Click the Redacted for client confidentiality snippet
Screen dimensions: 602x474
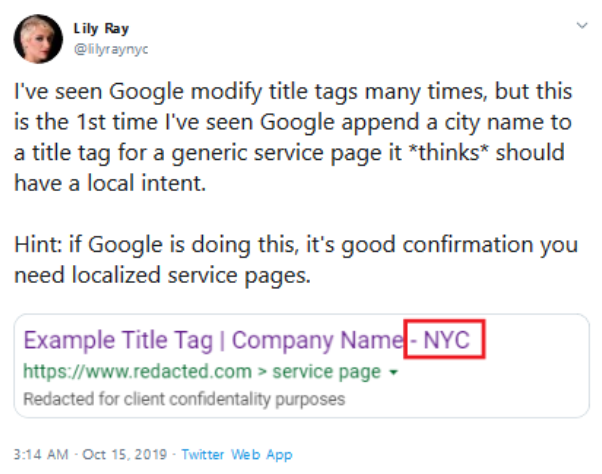[x=184, y=399]
